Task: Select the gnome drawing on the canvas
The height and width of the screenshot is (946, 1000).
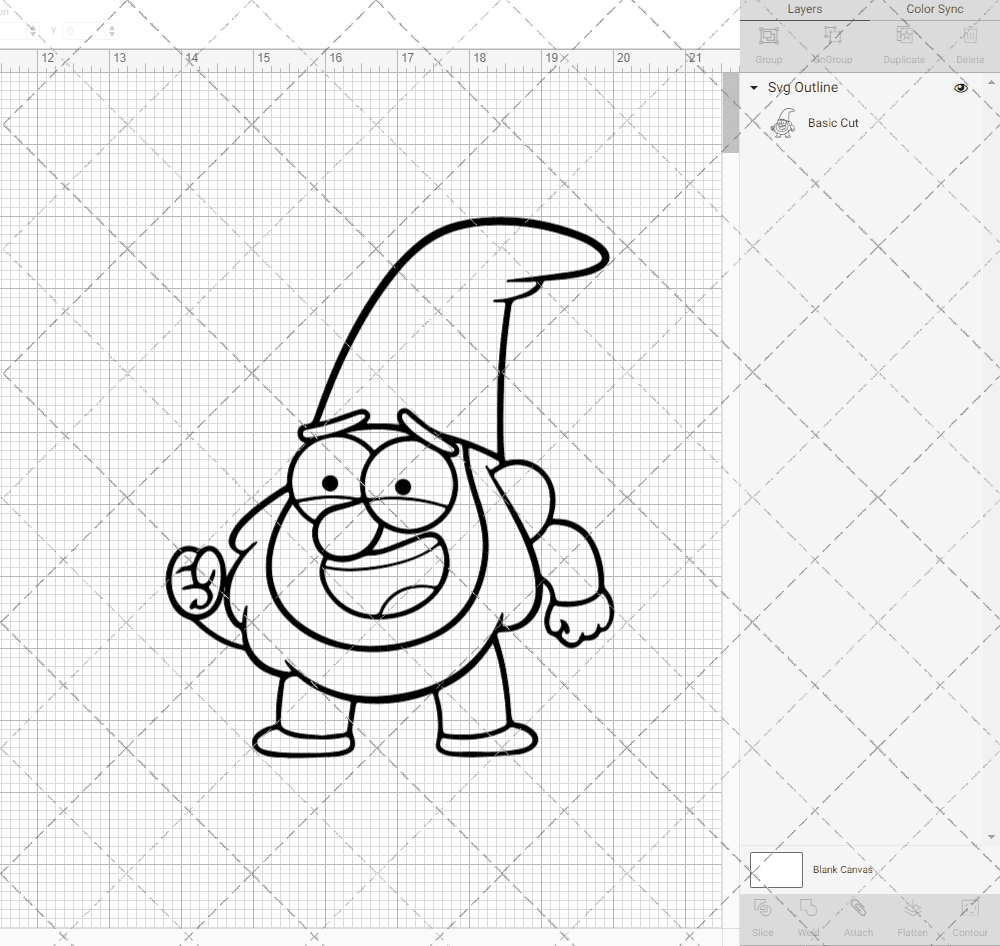Action: click(x=389, y=488)
